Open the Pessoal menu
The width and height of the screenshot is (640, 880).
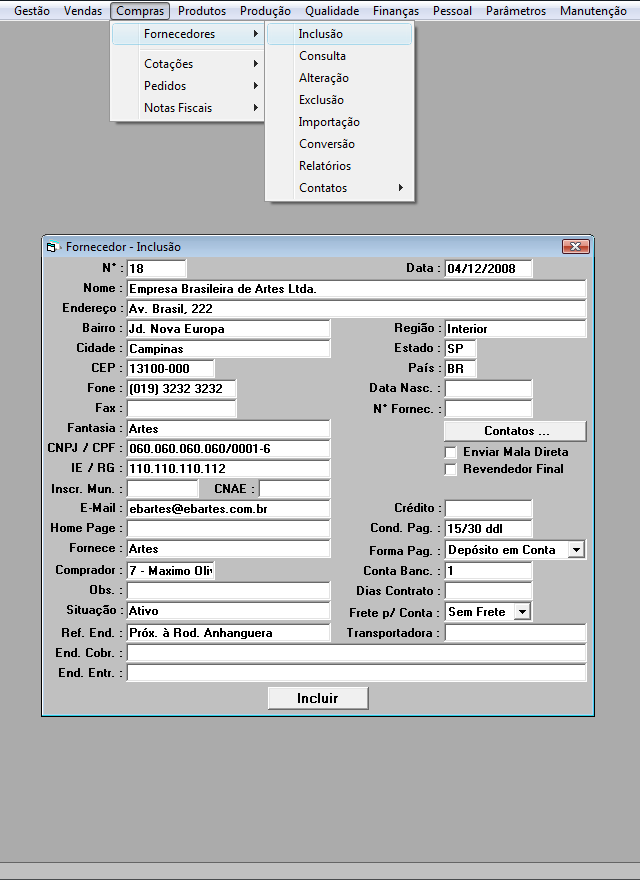[452, 11]
